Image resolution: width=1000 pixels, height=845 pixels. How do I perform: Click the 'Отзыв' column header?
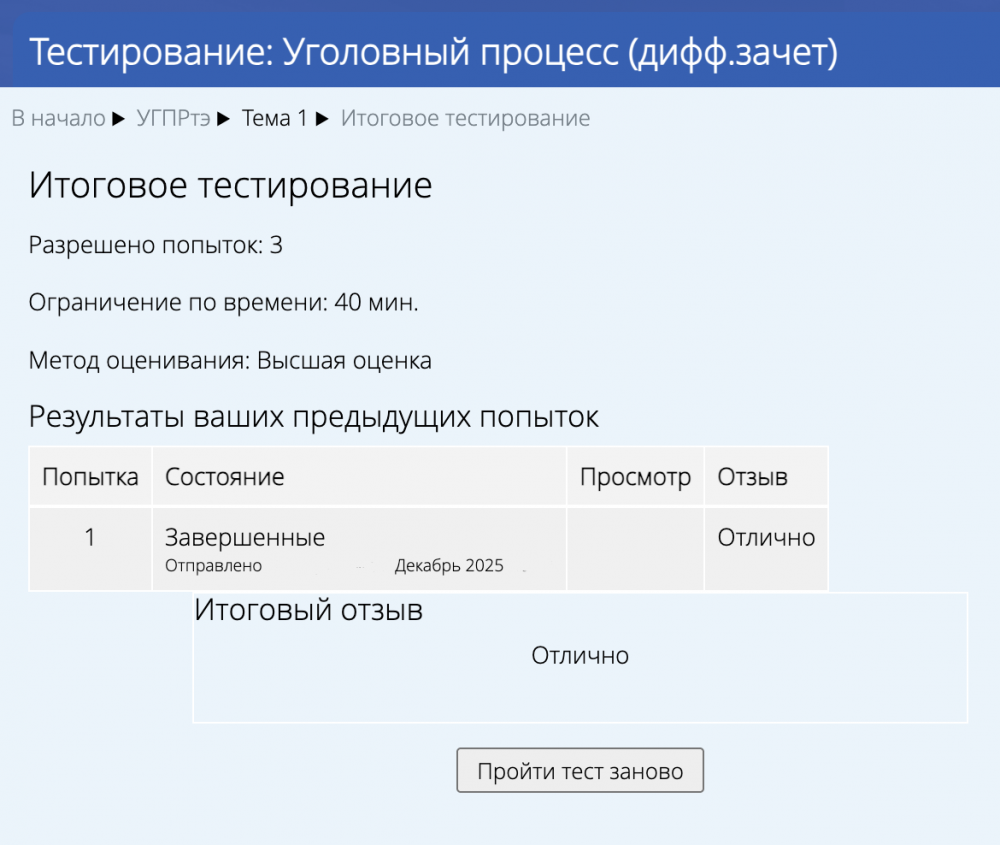pyautogui.click(x=752, y=477)
